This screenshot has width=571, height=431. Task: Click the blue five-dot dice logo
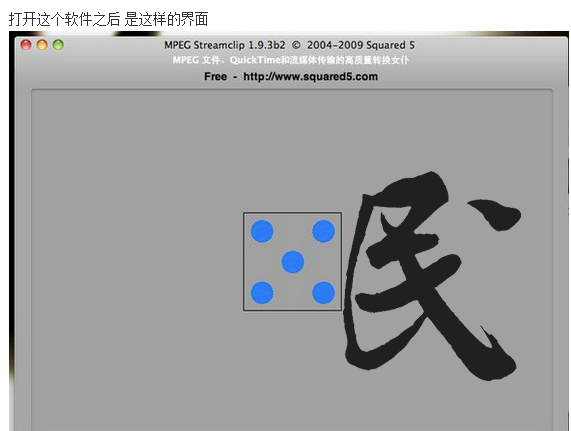tap(292, 262)
